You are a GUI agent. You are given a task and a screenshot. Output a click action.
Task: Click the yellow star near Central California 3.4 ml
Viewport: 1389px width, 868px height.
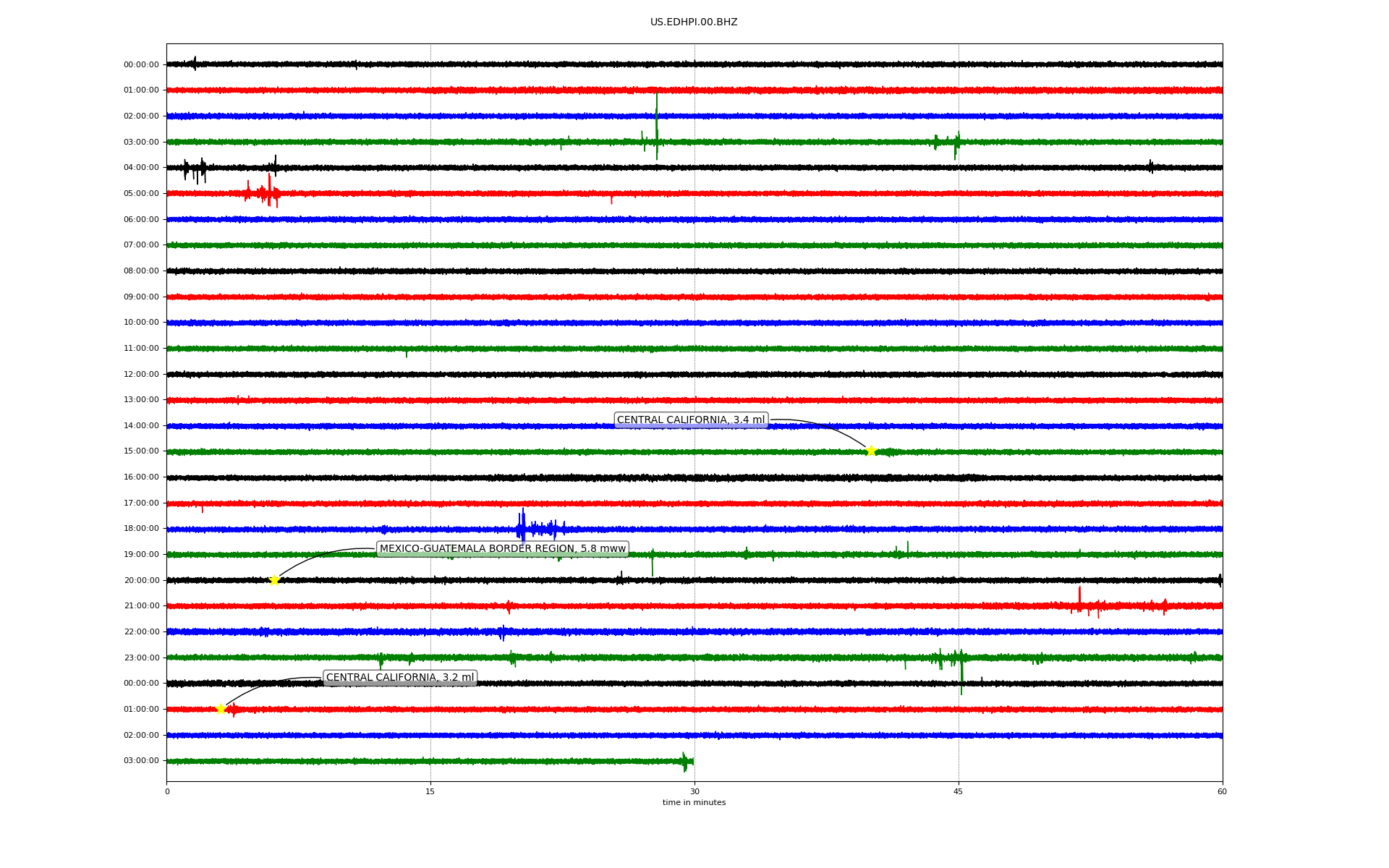tap(871, 451)
